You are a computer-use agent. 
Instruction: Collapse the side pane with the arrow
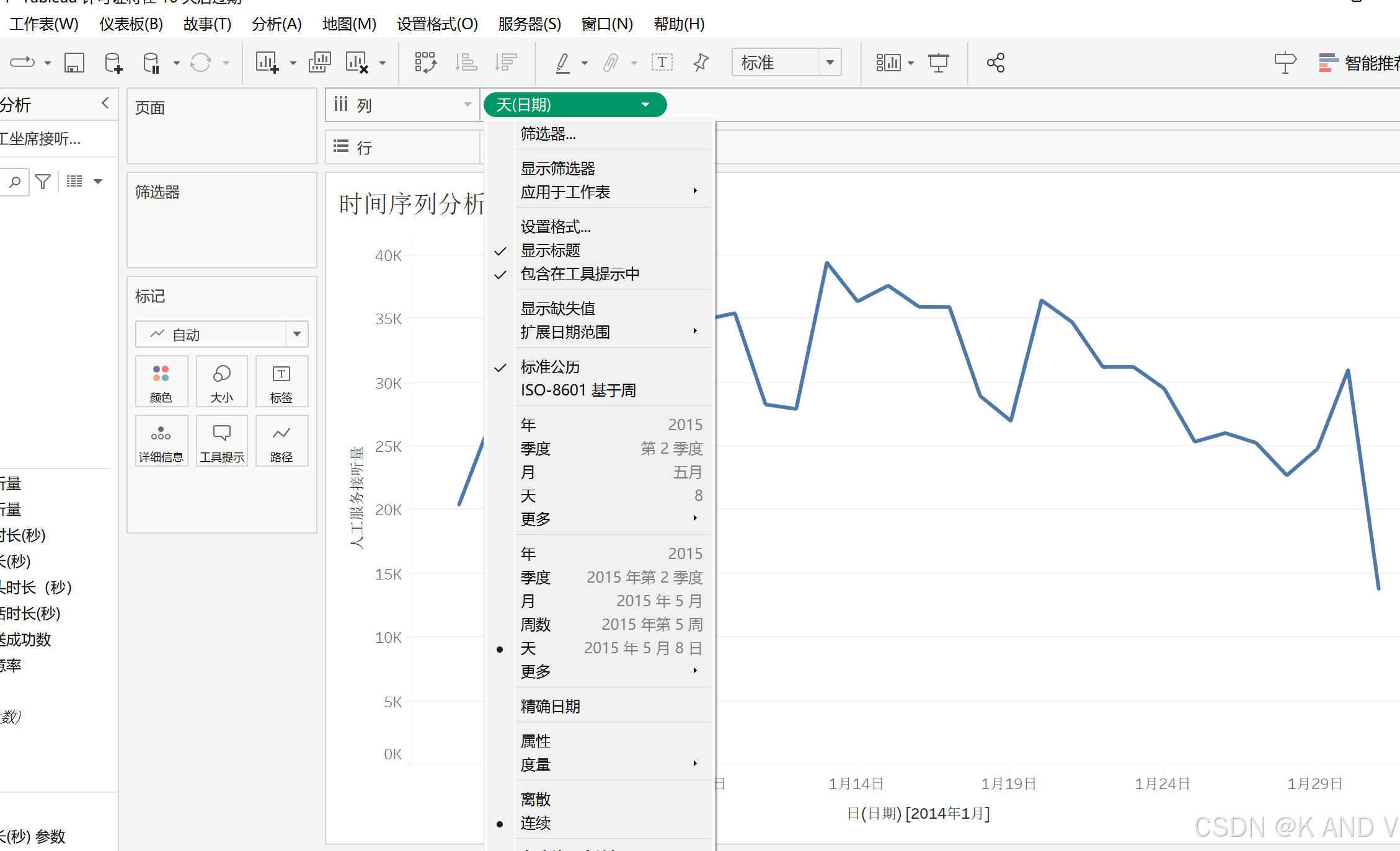pyautogui.click(x=105, y=104)
